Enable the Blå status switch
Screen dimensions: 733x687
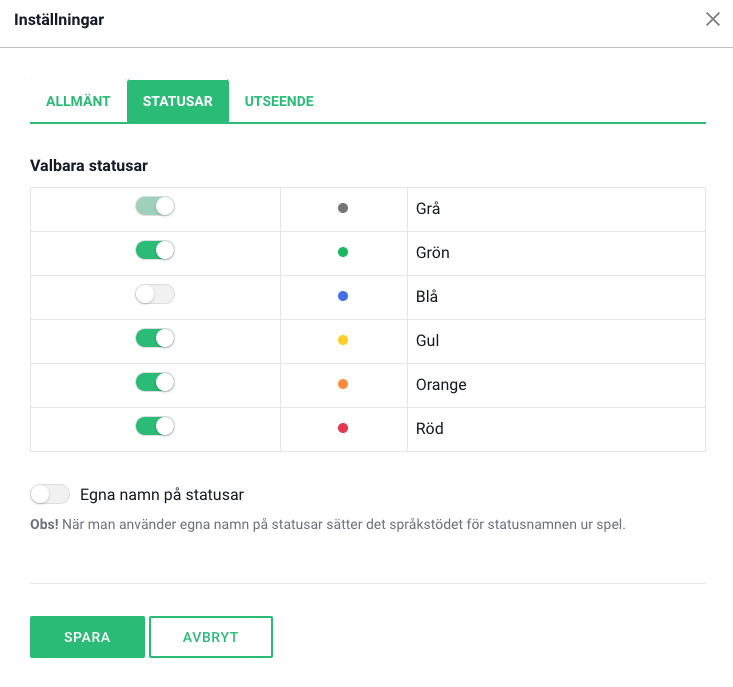coord(155,295)
